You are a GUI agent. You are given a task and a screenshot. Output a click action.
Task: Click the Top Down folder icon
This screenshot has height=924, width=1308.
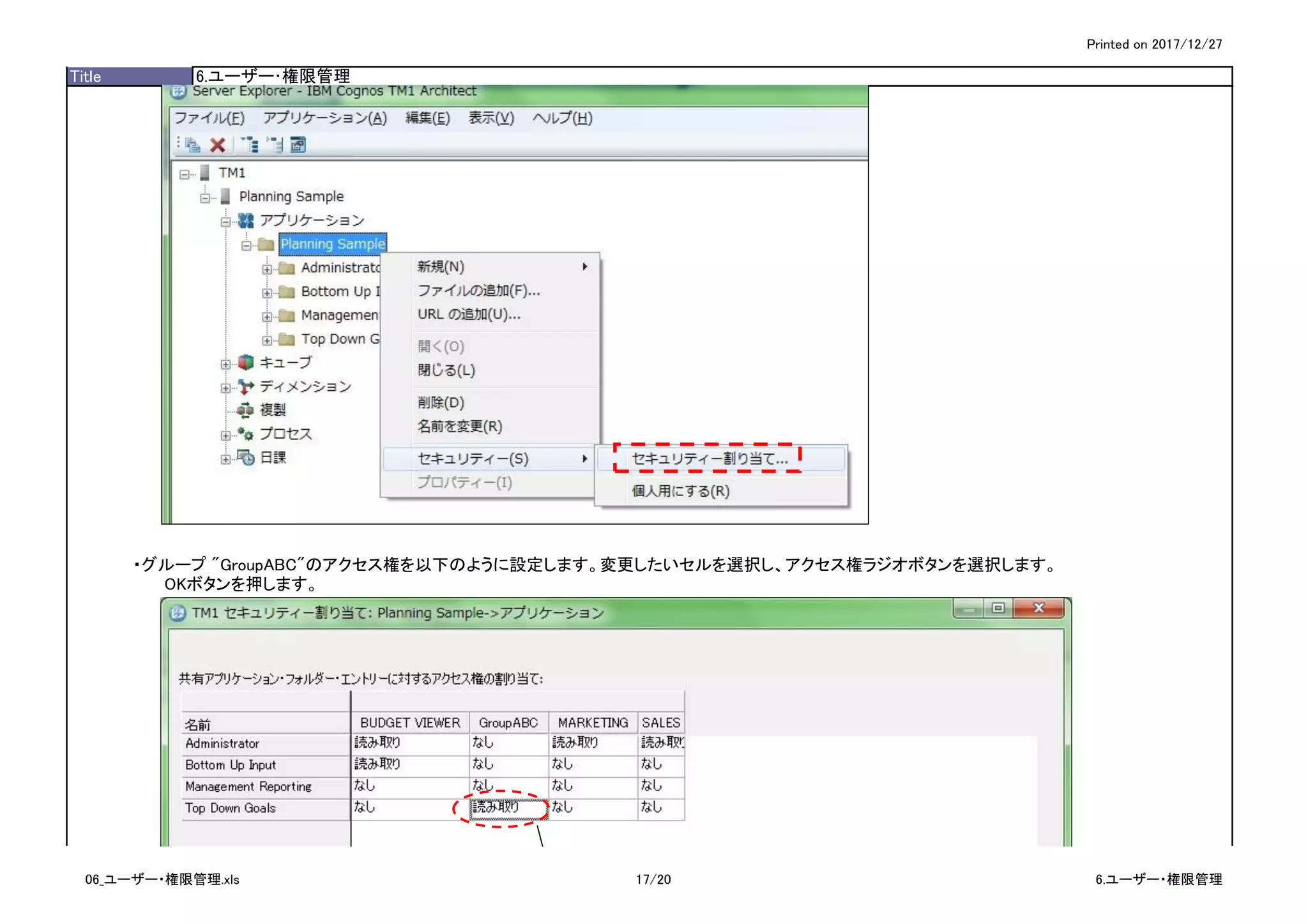tap(287, 339)
